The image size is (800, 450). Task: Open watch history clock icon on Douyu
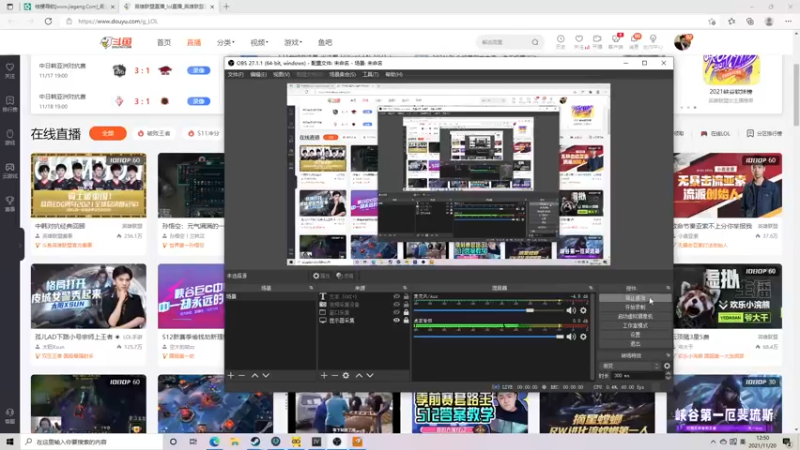point(560,39)
